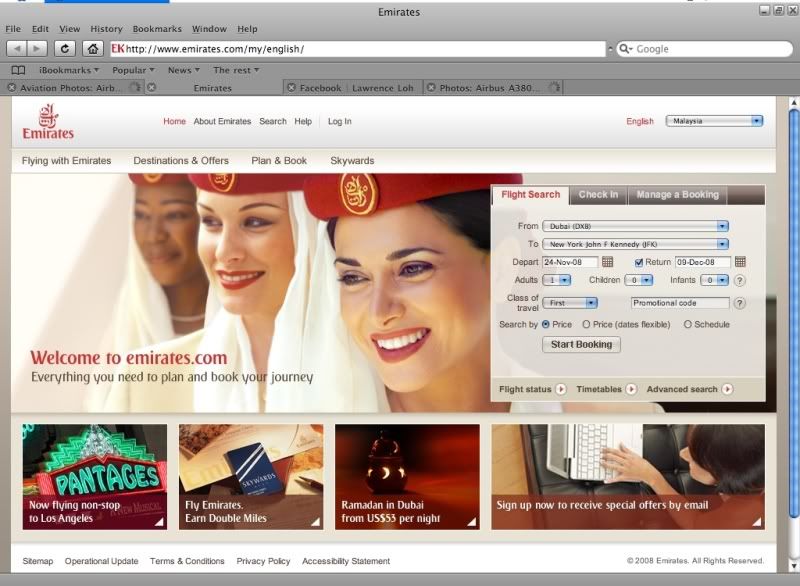Image resolution: width=800 pixels, height=586 pixels.
Task: Open the Log In link
Action: click(x=339, y=121)
